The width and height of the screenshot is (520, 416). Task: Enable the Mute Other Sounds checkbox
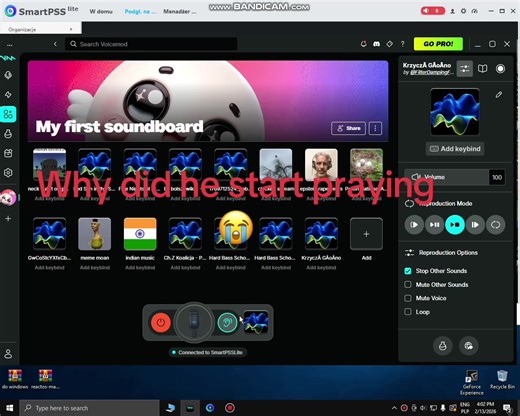(x=408, y=285)
